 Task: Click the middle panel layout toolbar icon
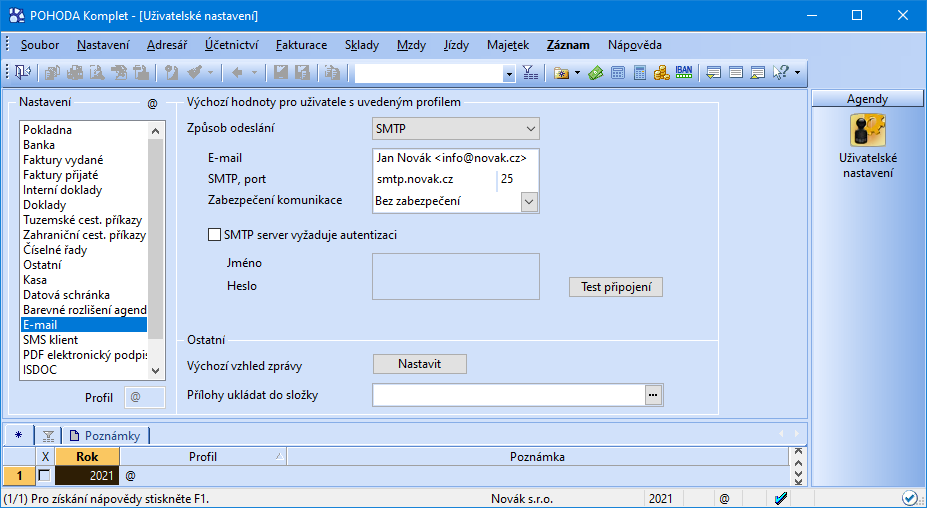[736, 73]
